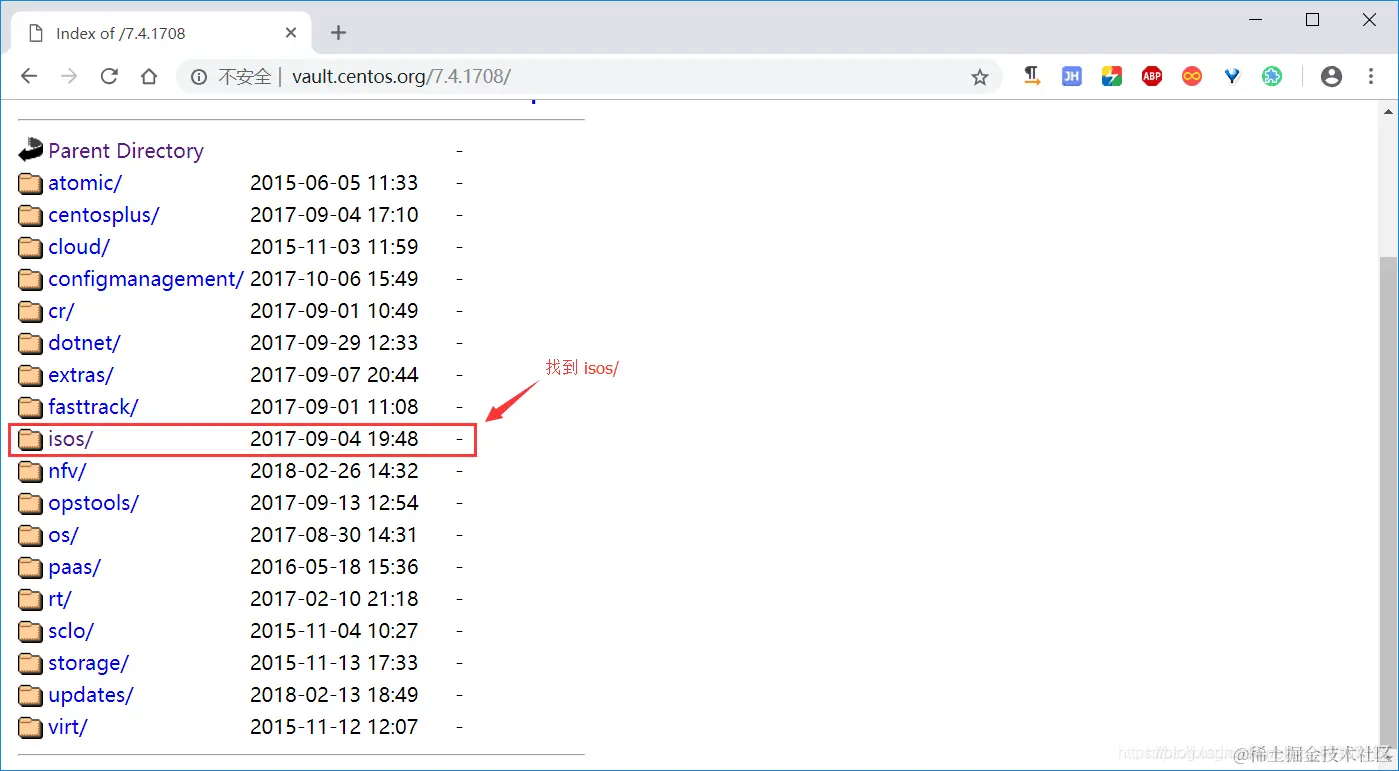Image resolution: width=1399 pixels, height=771 pixels.
Task: Open the opstools/ directory
Action: point(93,503)
